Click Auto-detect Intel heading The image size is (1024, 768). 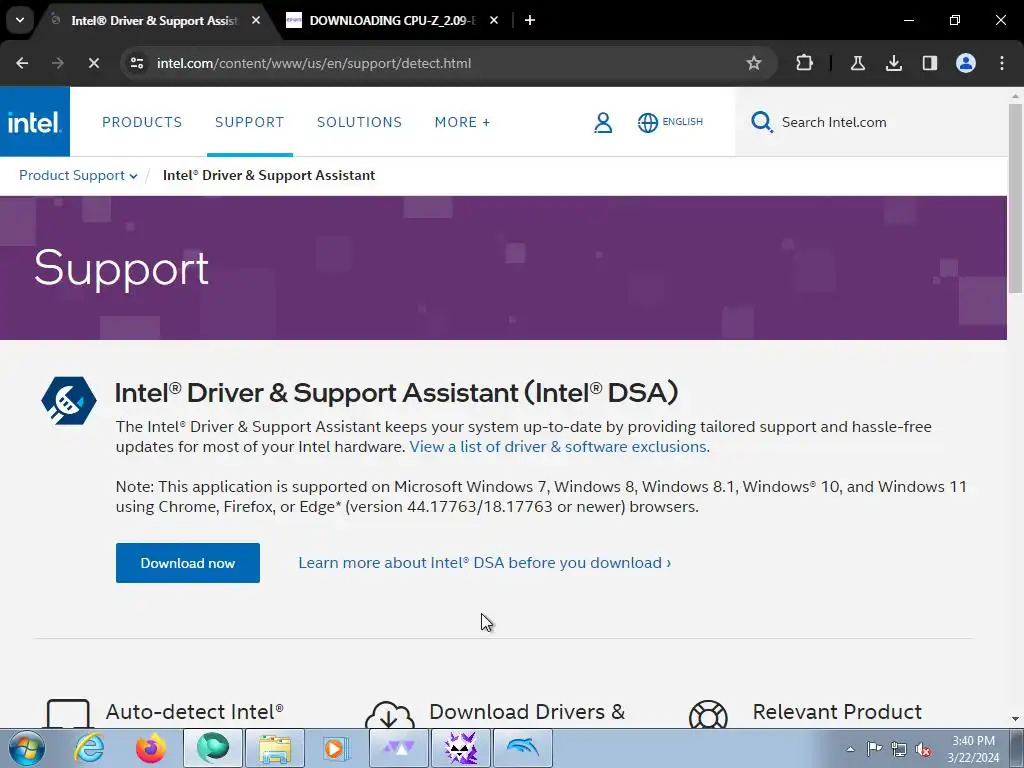(195, 711)
